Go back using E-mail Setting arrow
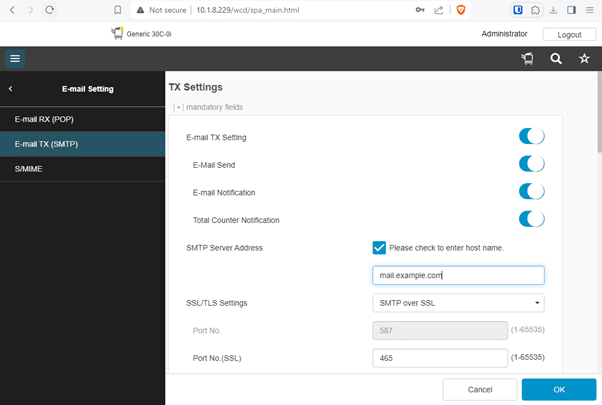 pos(10,89)
